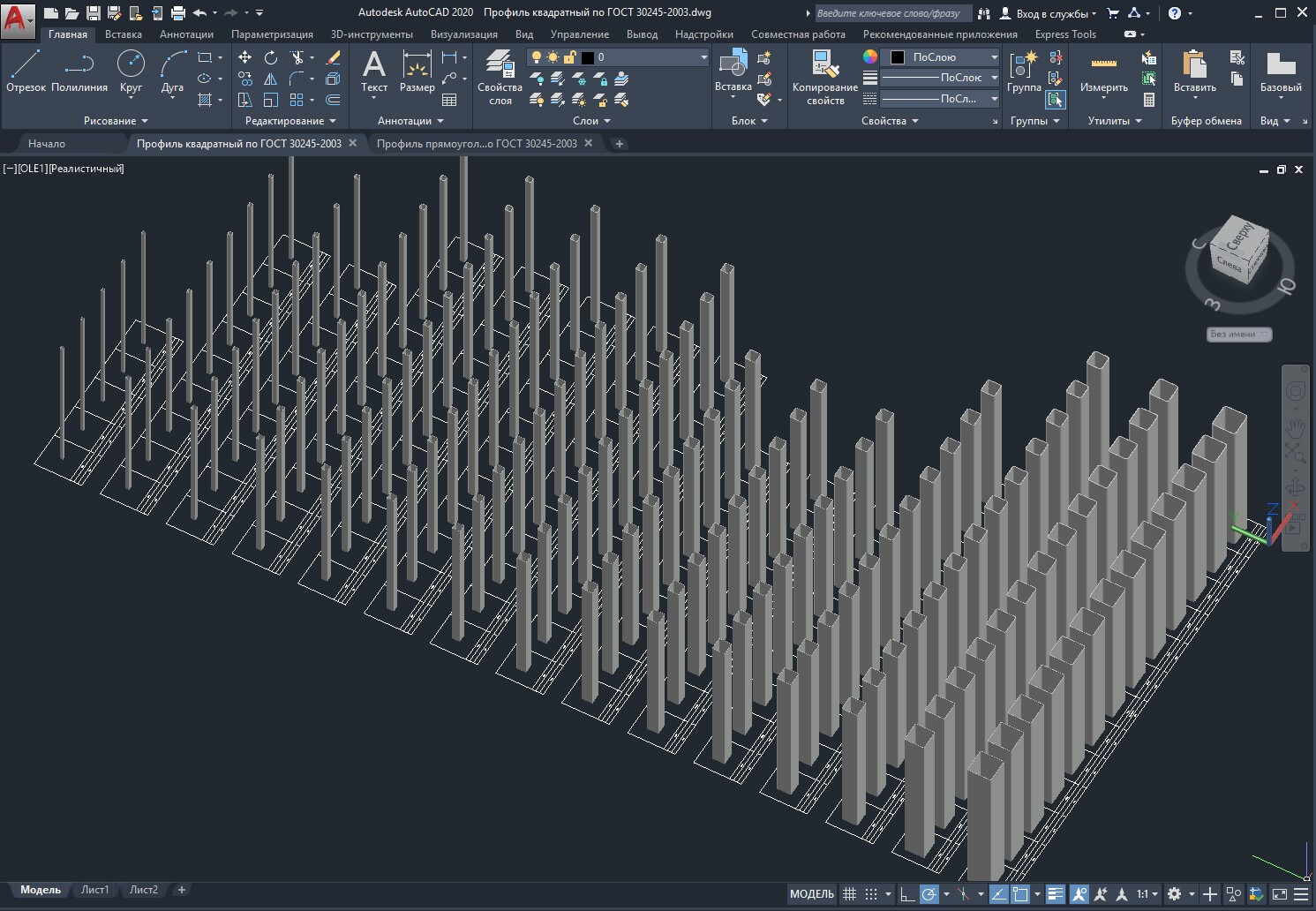This screenshot has width=1316, height=911.
Task: Create a group with the Группа tool
Action: pos(1024,71)
